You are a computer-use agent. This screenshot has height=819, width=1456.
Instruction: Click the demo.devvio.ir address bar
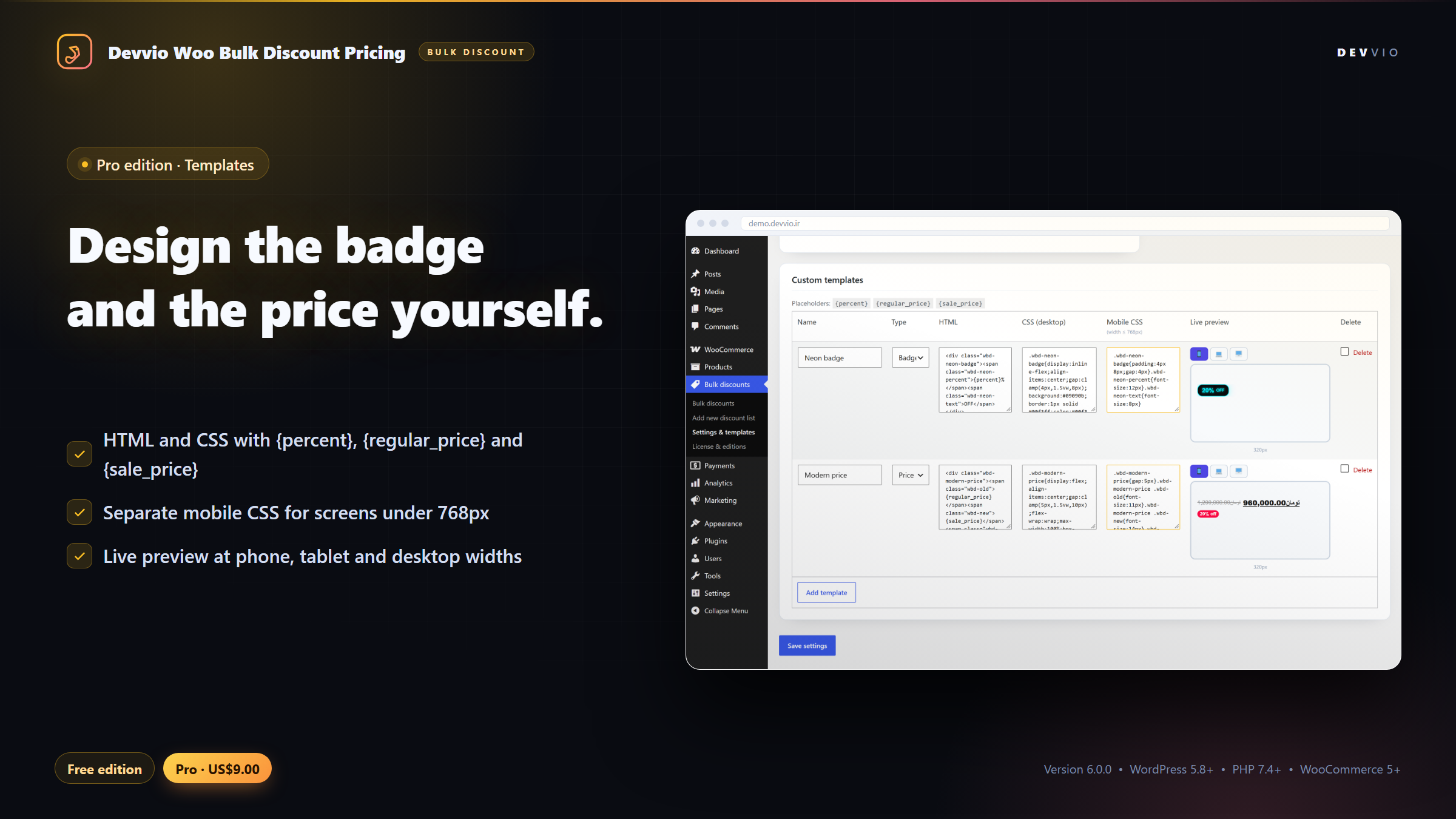[1065, 223]
